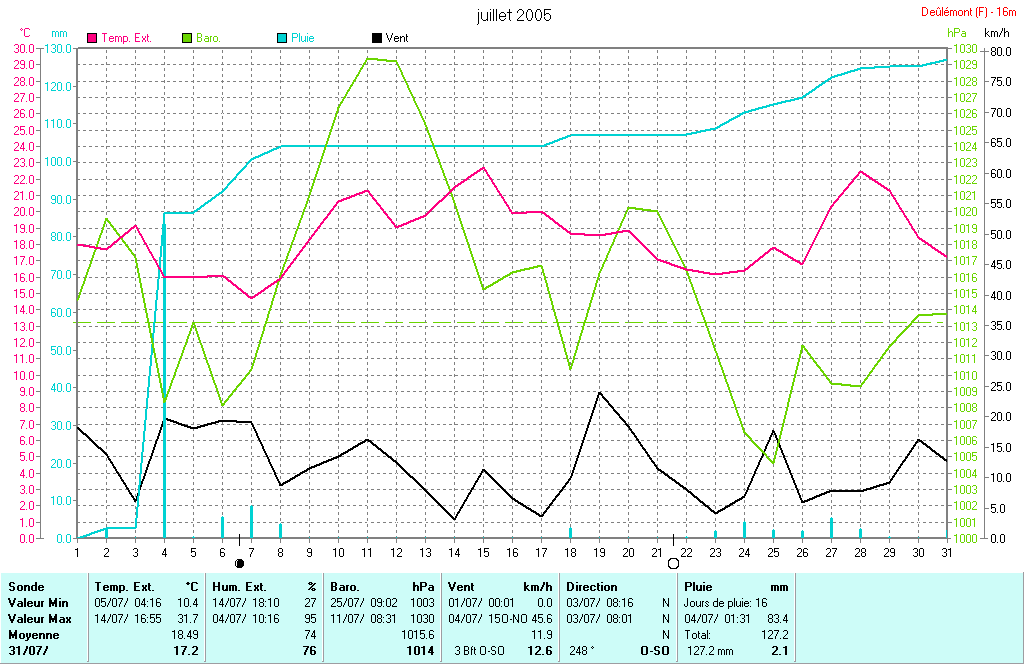
Task: Click the pink Temp. Ext. legend square
Action: (x=93, y=38)
